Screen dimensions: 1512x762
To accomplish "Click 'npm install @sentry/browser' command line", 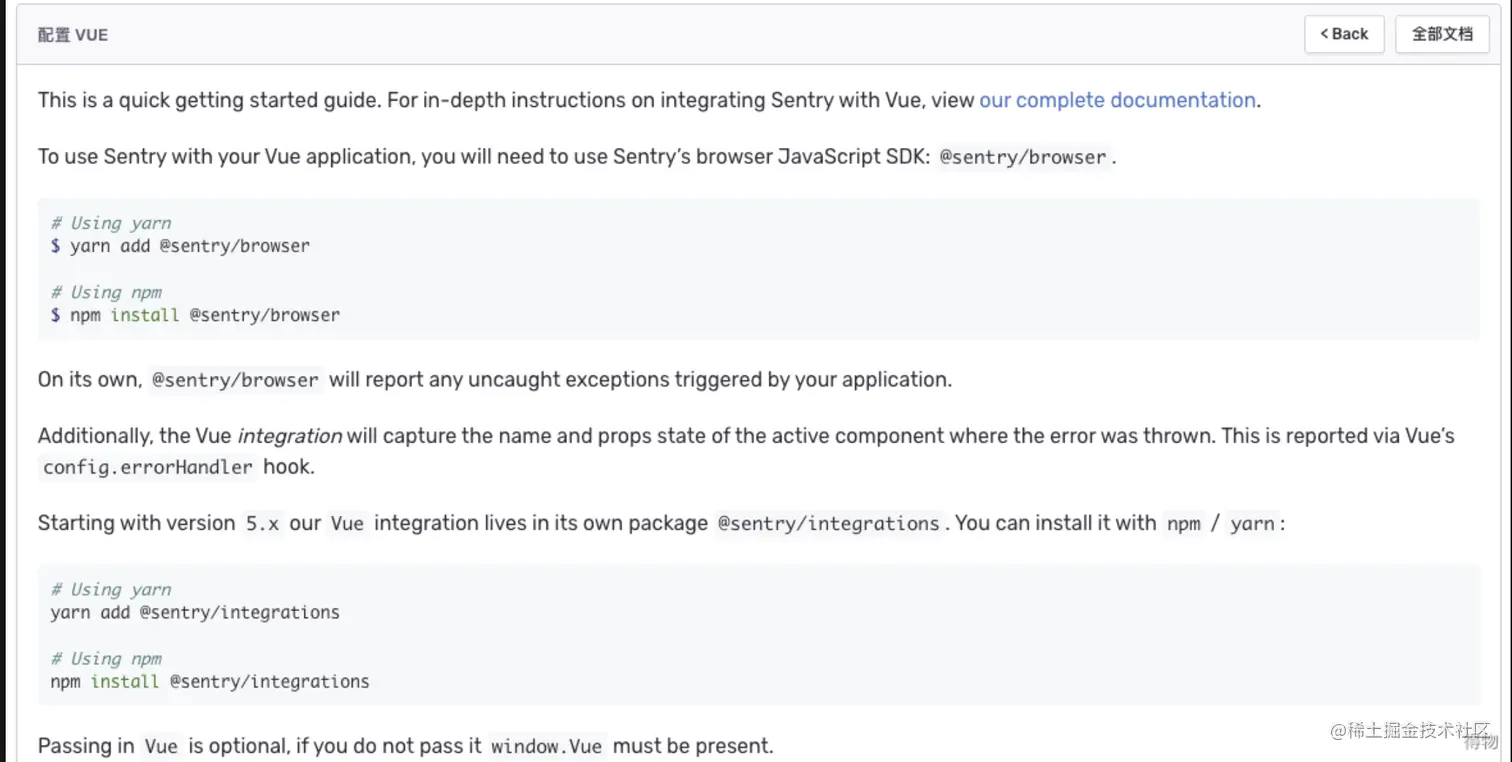I will [195, 315].
